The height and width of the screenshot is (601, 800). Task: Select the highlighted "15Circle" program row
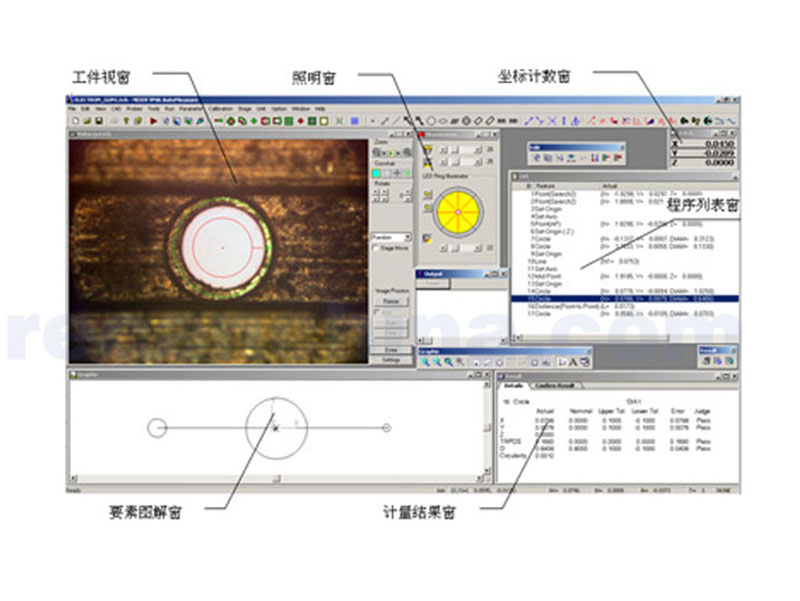(x=625, y=298)
